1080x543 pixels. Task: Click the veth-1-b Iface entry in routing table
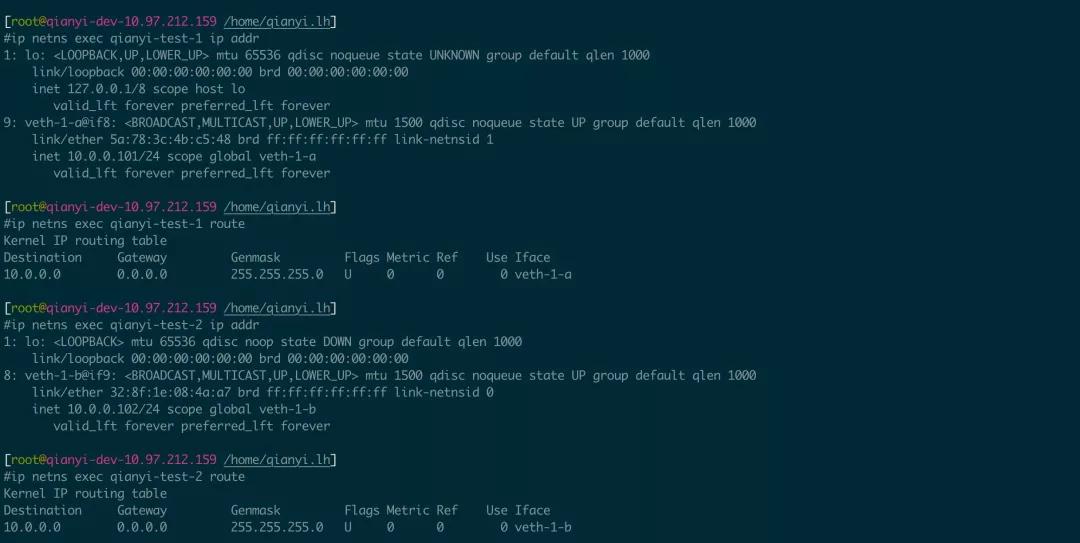(543, 527)
